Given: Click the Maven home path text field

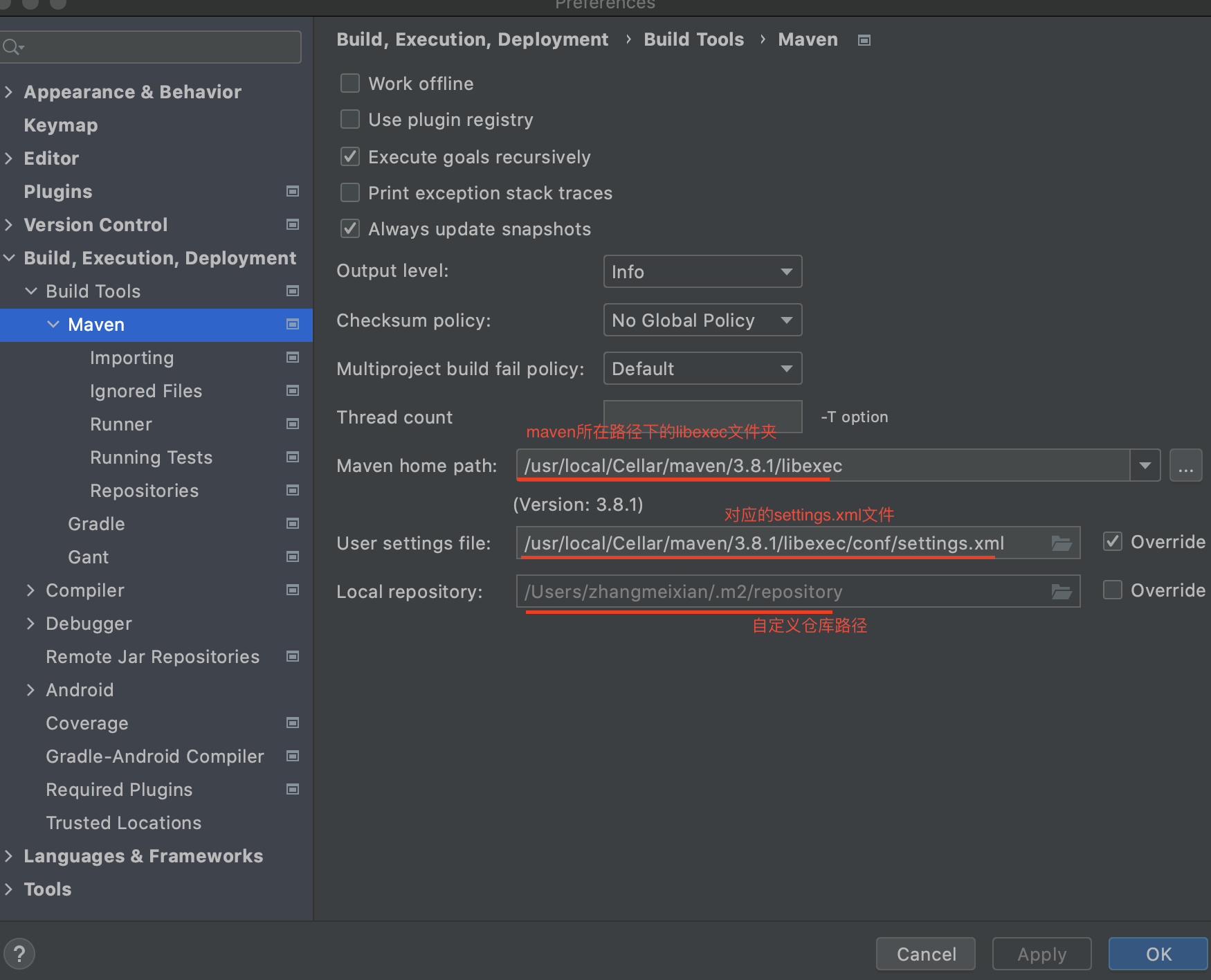Looking at the screenshot, I should click(823, 465).
